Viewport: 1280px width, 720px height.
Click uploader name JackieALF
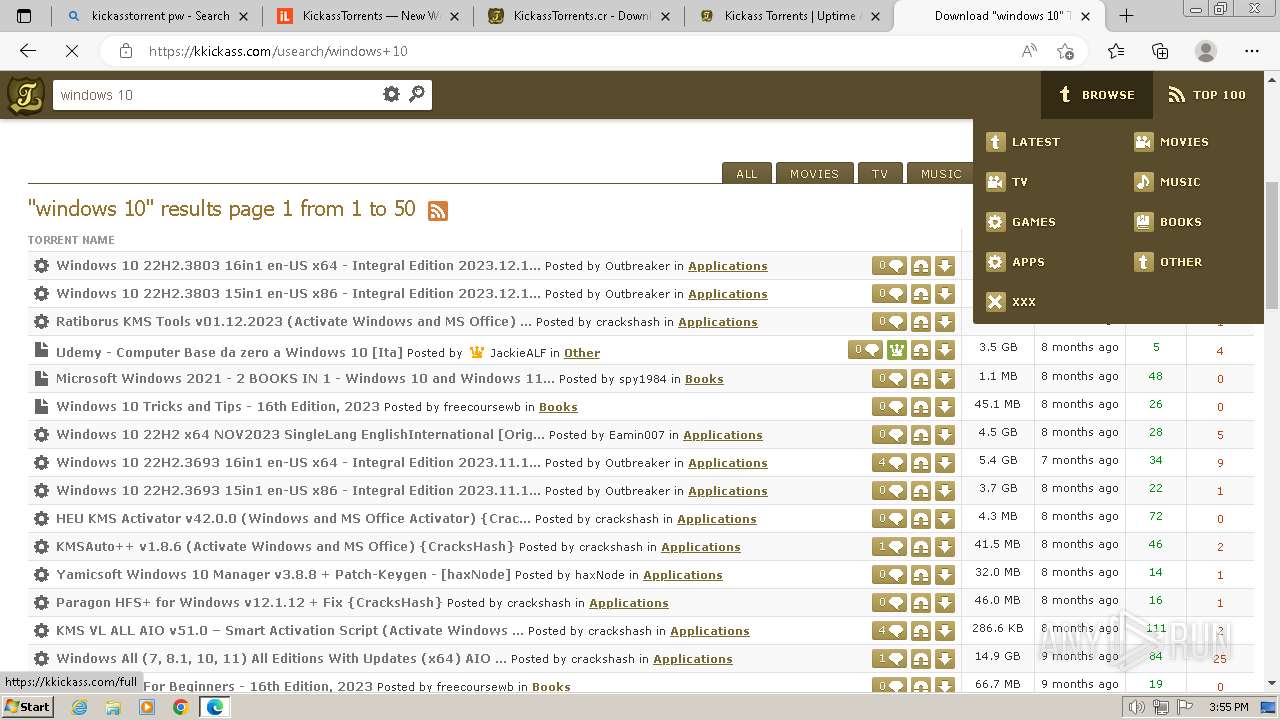coord(518,353)
